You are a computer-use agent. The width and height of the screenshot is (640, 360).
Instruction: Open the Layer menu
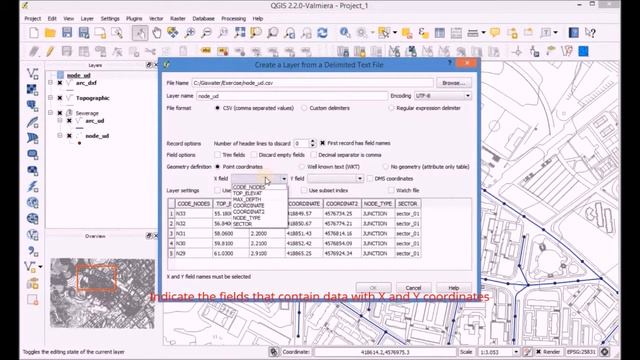(x=87, y=19)
